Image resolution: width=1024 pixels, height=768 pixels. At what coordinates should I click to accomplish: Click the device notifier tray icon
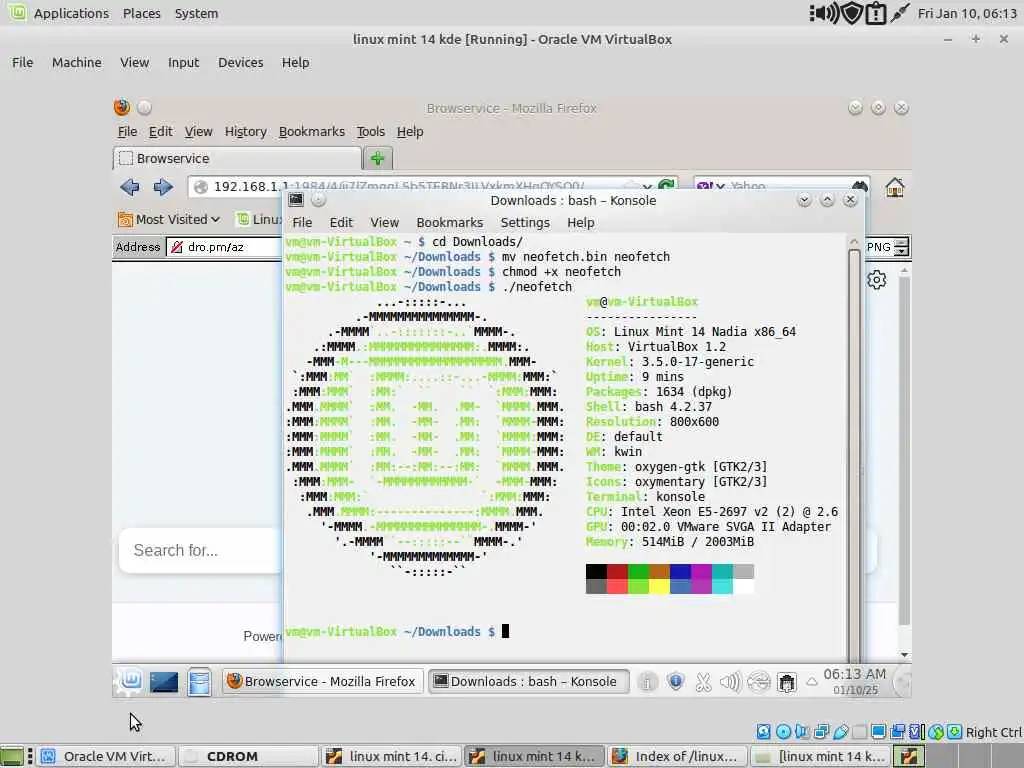787,683
